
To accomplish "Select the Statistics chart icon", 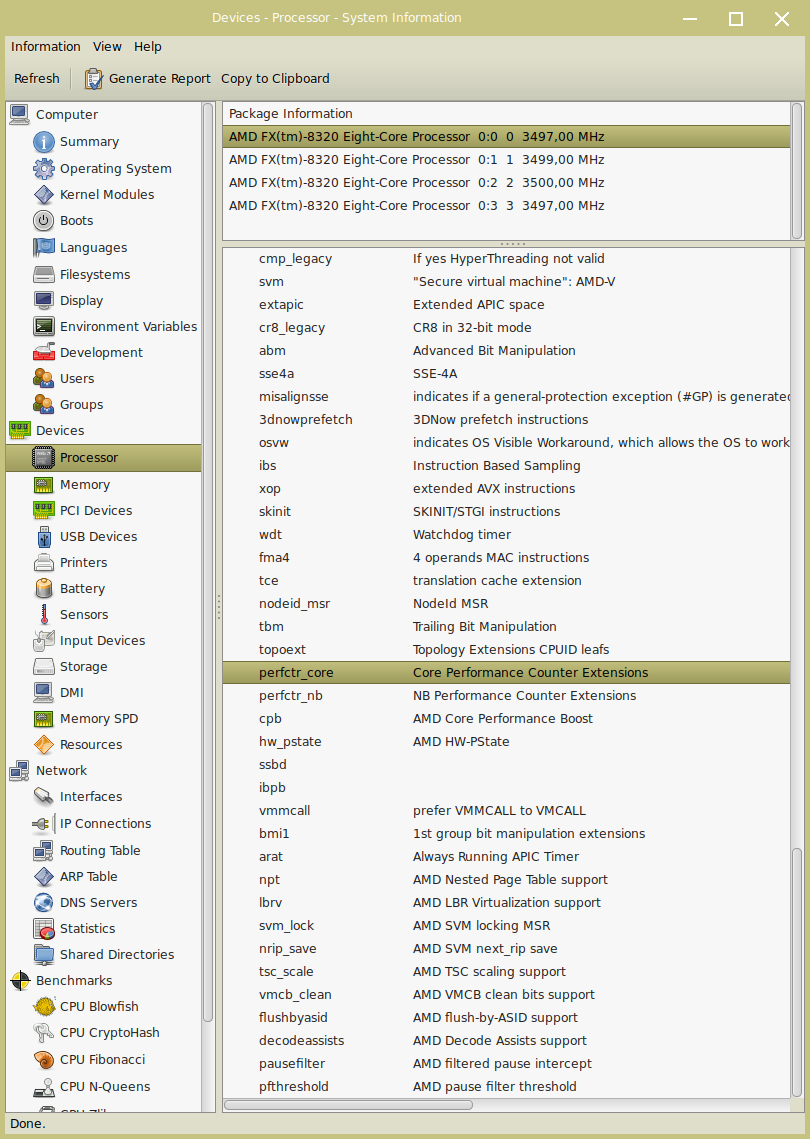I will click(x=44, y=929).
